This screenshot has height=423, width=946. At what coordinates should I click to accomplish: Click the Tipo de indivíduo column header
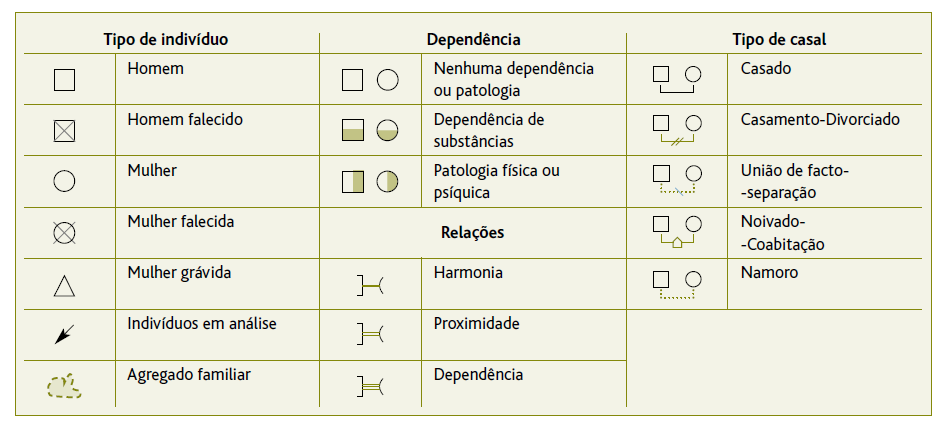click(x=166, y=40)
